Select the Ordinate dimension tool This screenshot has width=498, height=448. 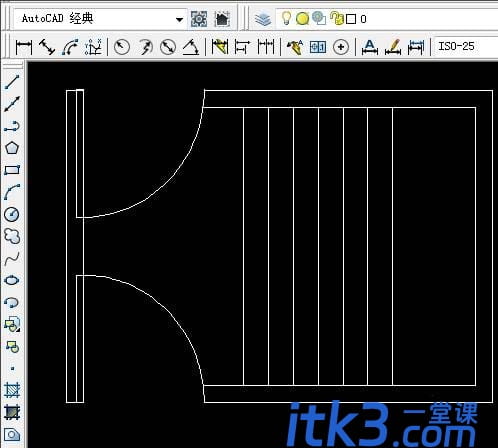(93, 47)
